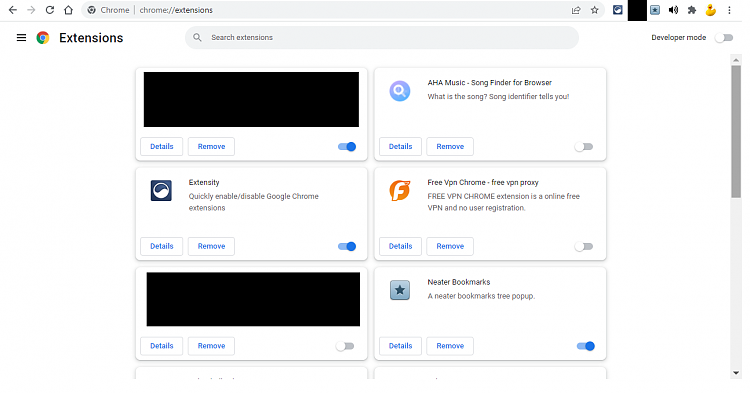Open Details for the first redacted extension
The width and height of the screenshot is (750, 393).
(162, 146)
